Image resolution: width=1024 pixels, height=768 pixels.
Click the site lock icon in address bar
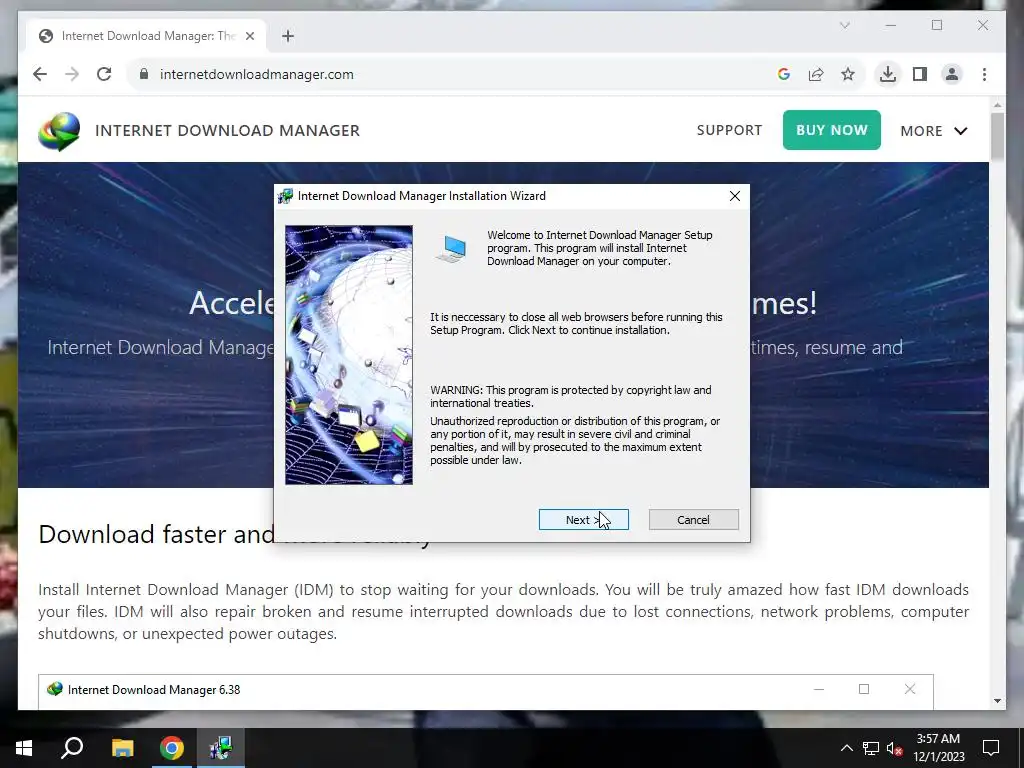(144, 74)
